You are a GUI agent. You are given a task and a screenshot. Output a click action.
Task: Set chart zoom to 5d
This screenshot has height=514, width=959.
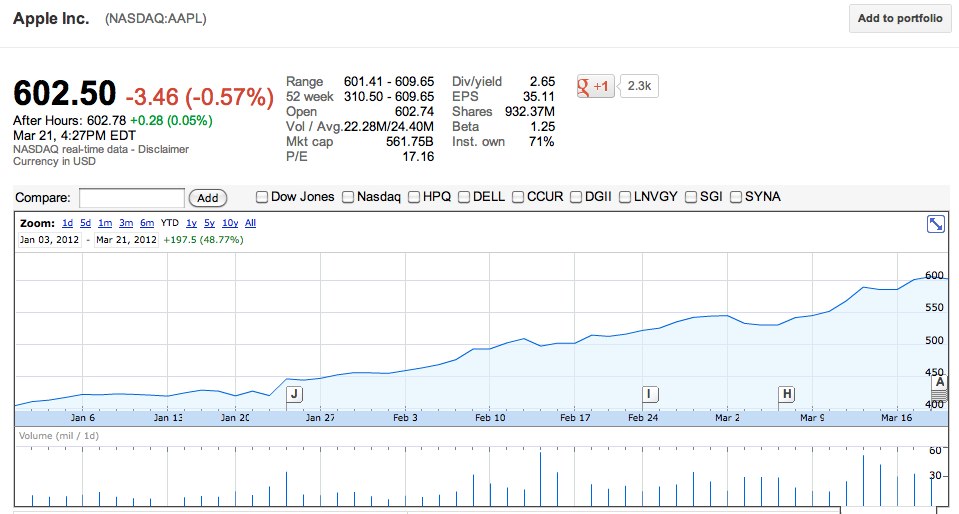(x=86, y=223)
